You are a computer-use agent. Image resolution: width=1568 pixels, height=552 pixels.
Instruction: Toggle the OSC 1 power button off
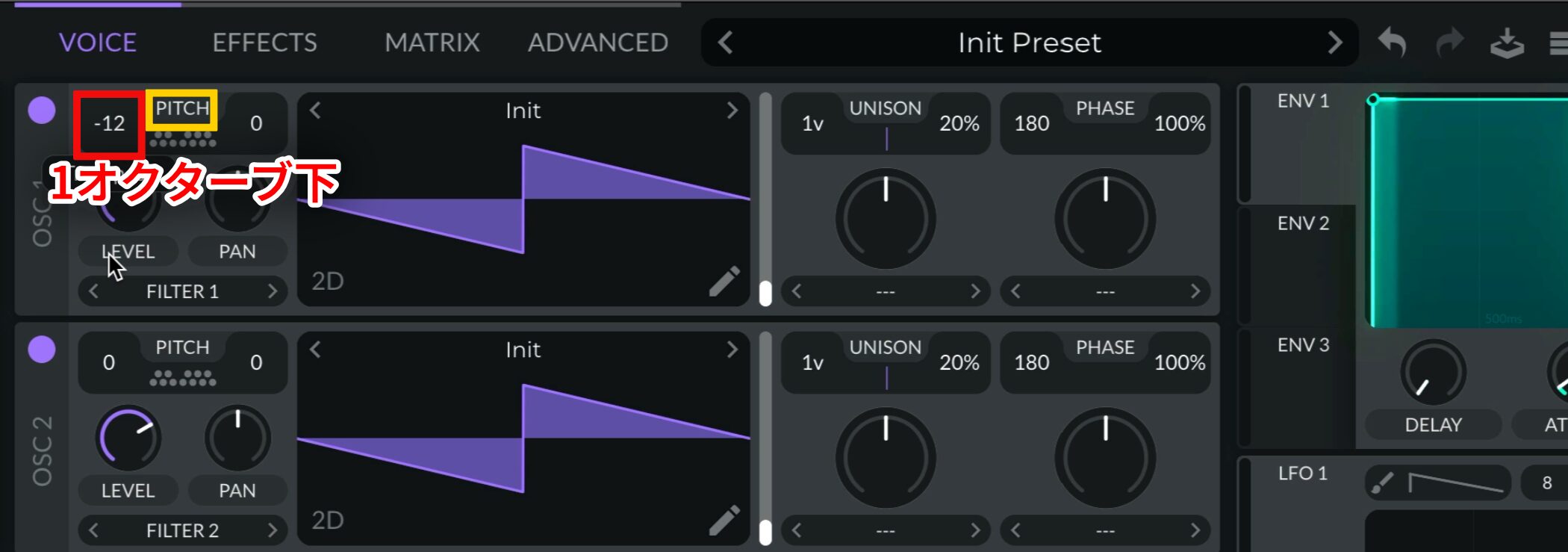[42, 111]
